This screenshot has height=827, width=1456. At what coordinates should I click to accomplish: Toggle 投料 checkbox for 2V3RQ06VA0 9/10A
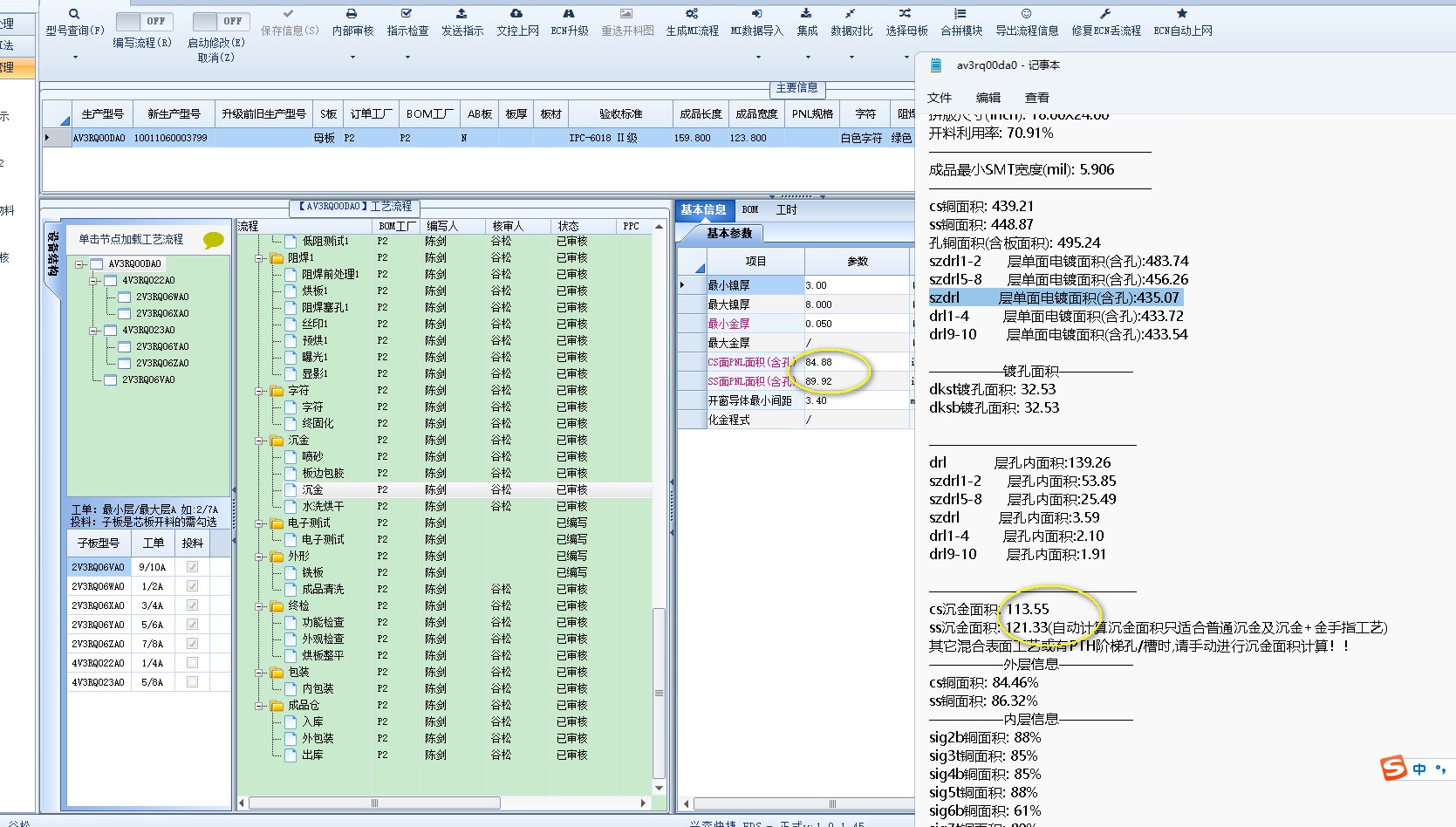click(x=192, y=567)
